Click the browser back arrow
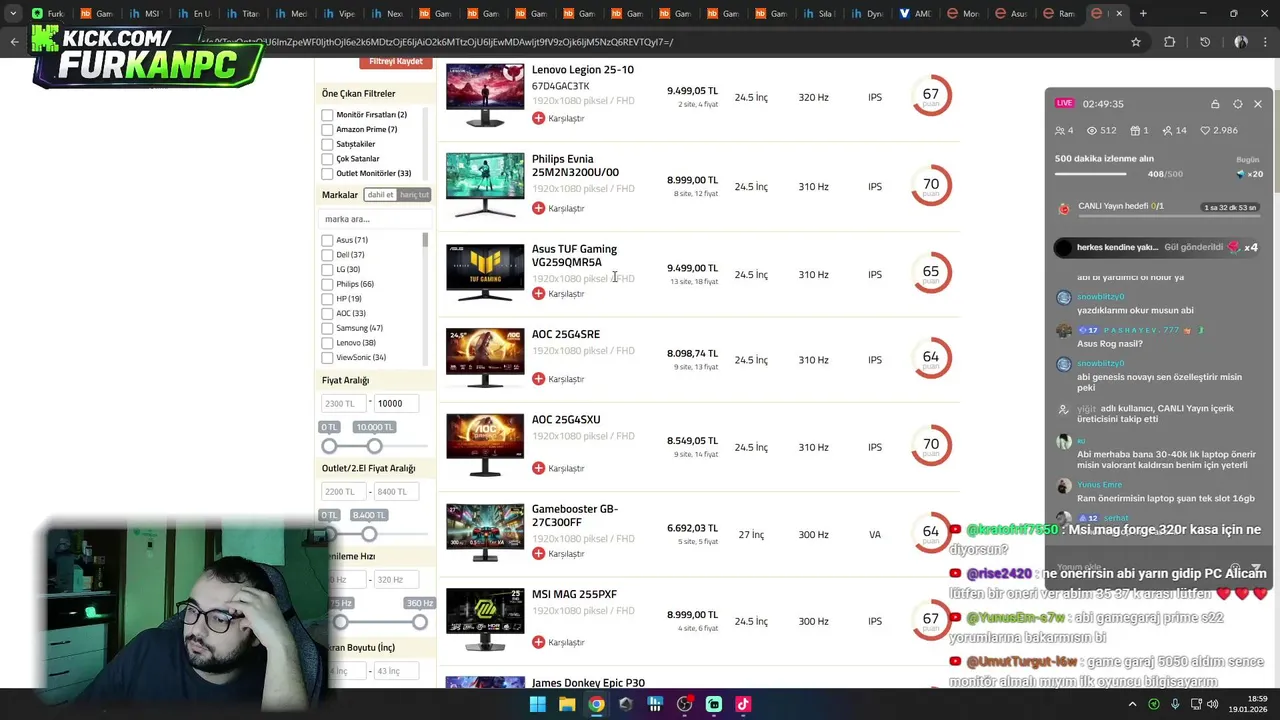This screenshot has width=1280, height=720. coord(14,42)
